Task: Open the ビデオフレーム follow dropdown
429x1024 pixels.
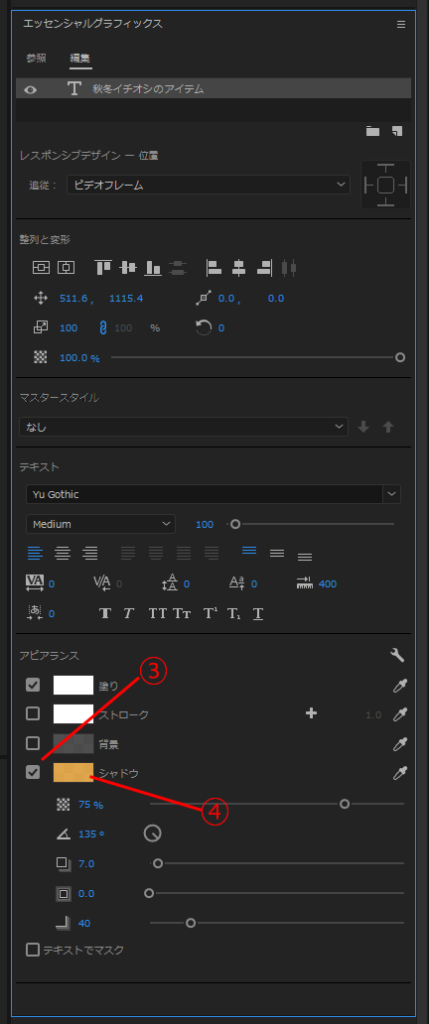Action: [x=208, y=185]
